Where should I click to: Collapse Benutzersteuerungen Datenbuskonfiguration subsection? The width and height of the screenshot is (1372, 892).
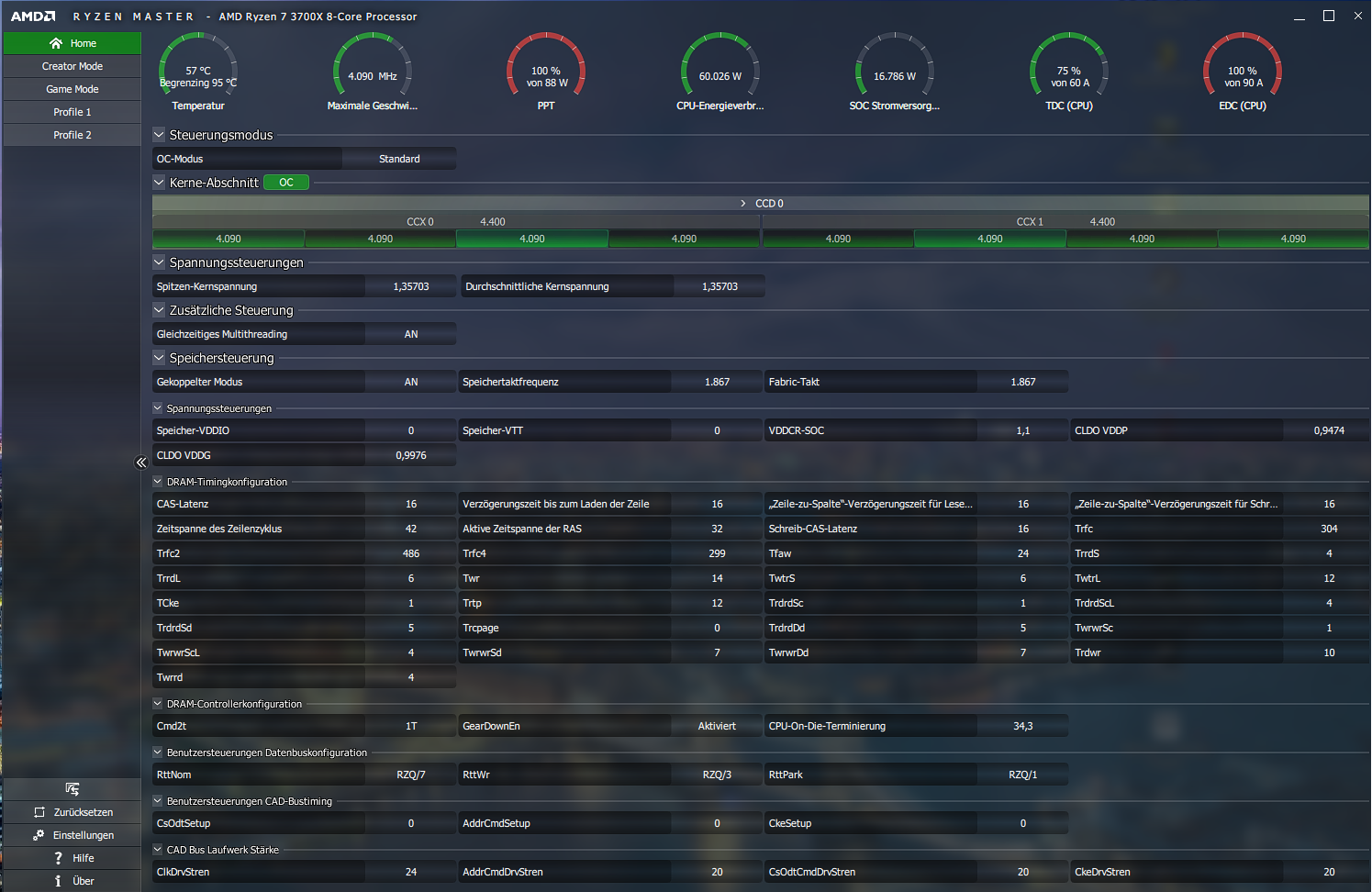coord(158,753)
